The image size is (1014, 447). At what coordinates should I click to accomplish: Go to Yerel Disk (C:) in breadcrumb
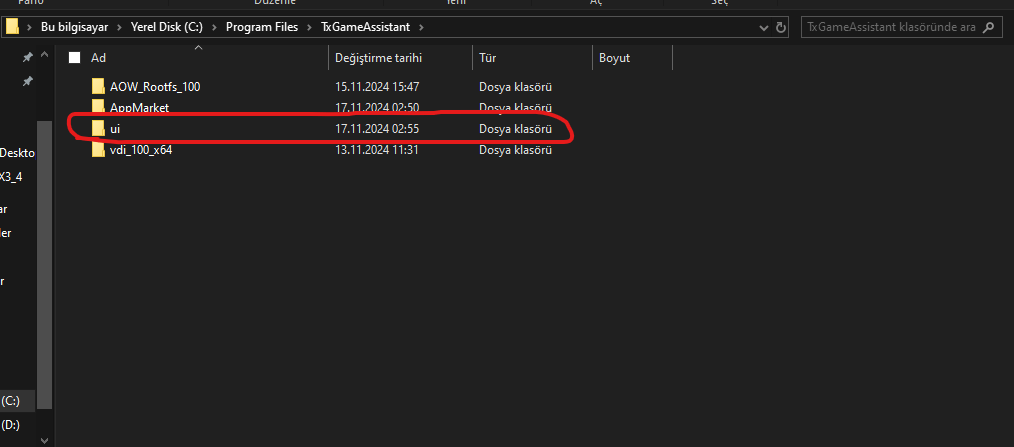[x=167, y=27]
